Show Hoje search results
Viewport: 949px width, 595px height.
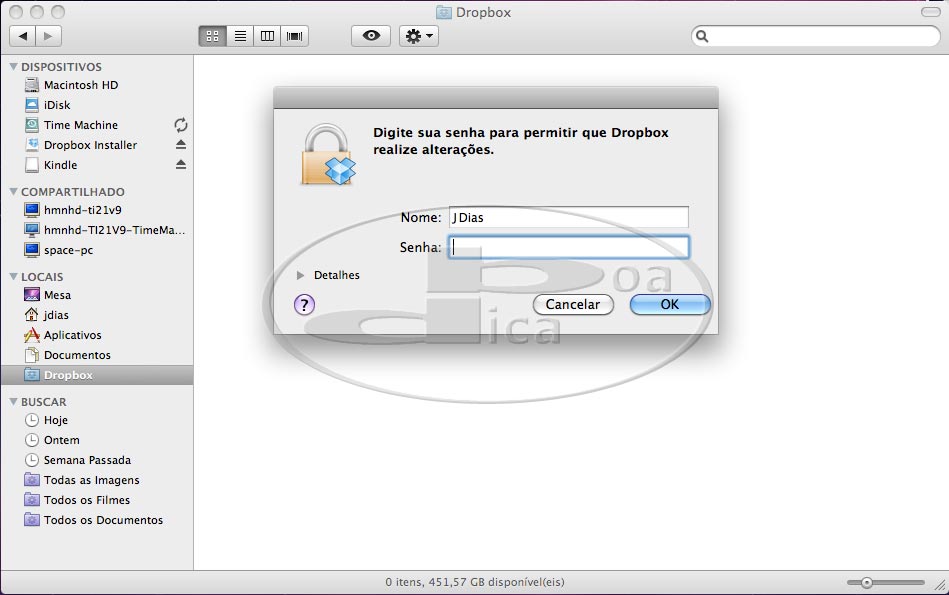tap(97, 420)
